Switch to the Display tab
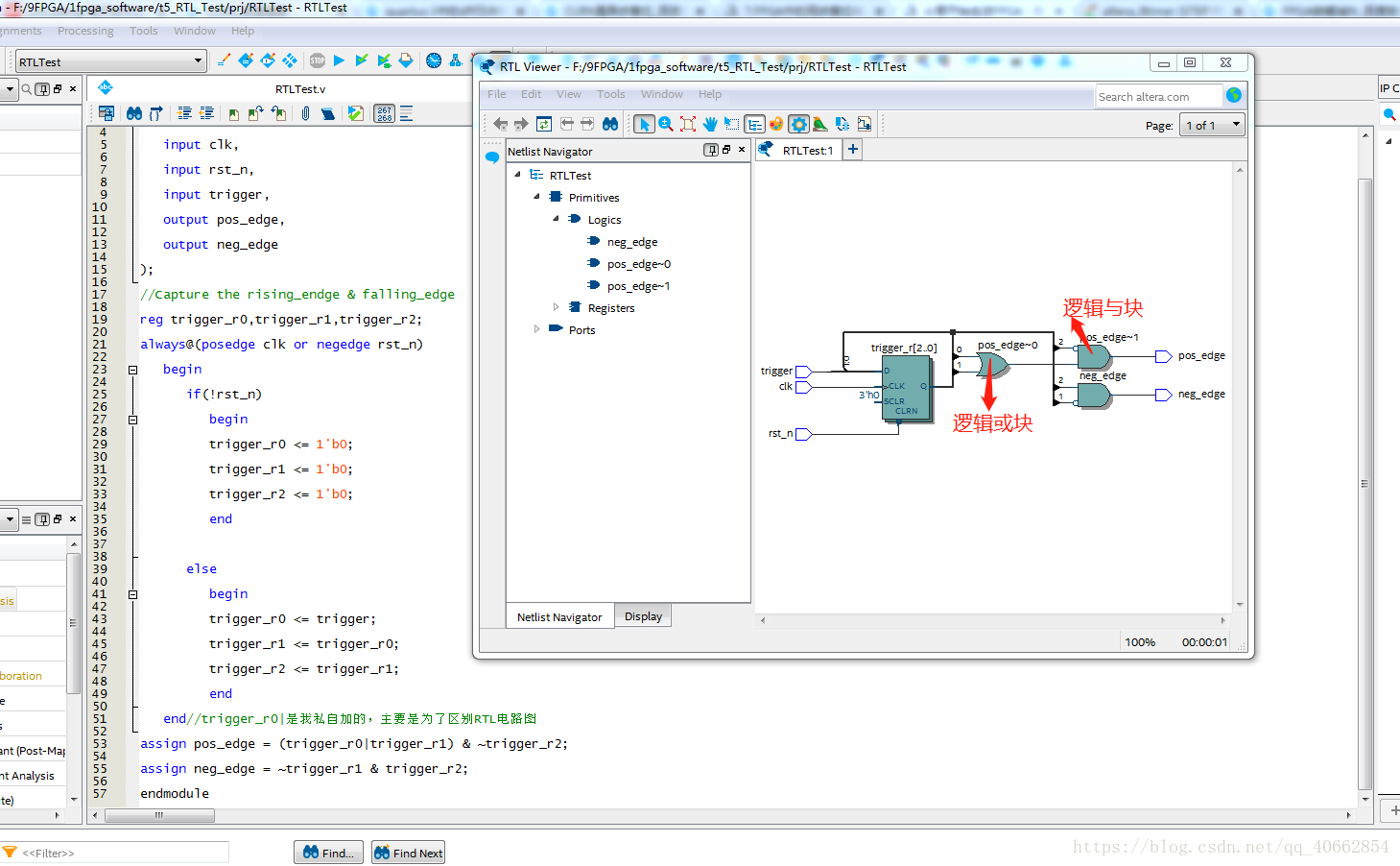 click(643, 616)
